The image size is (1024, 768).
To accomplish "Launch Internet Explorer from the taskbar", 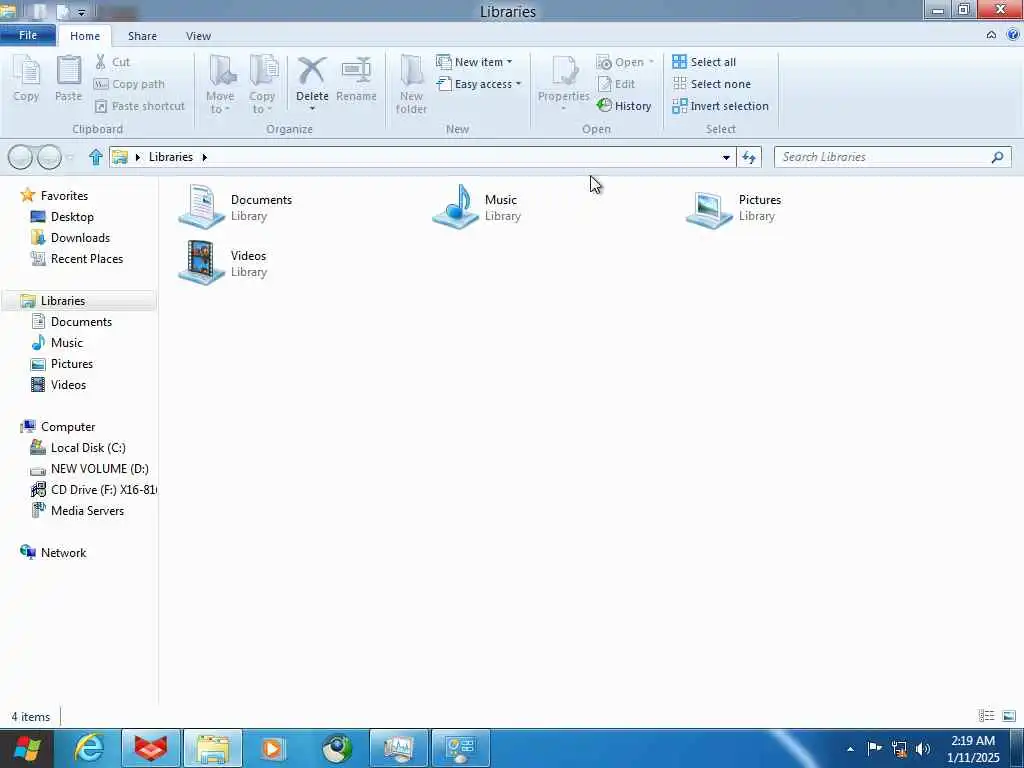I will click(89, 748).
